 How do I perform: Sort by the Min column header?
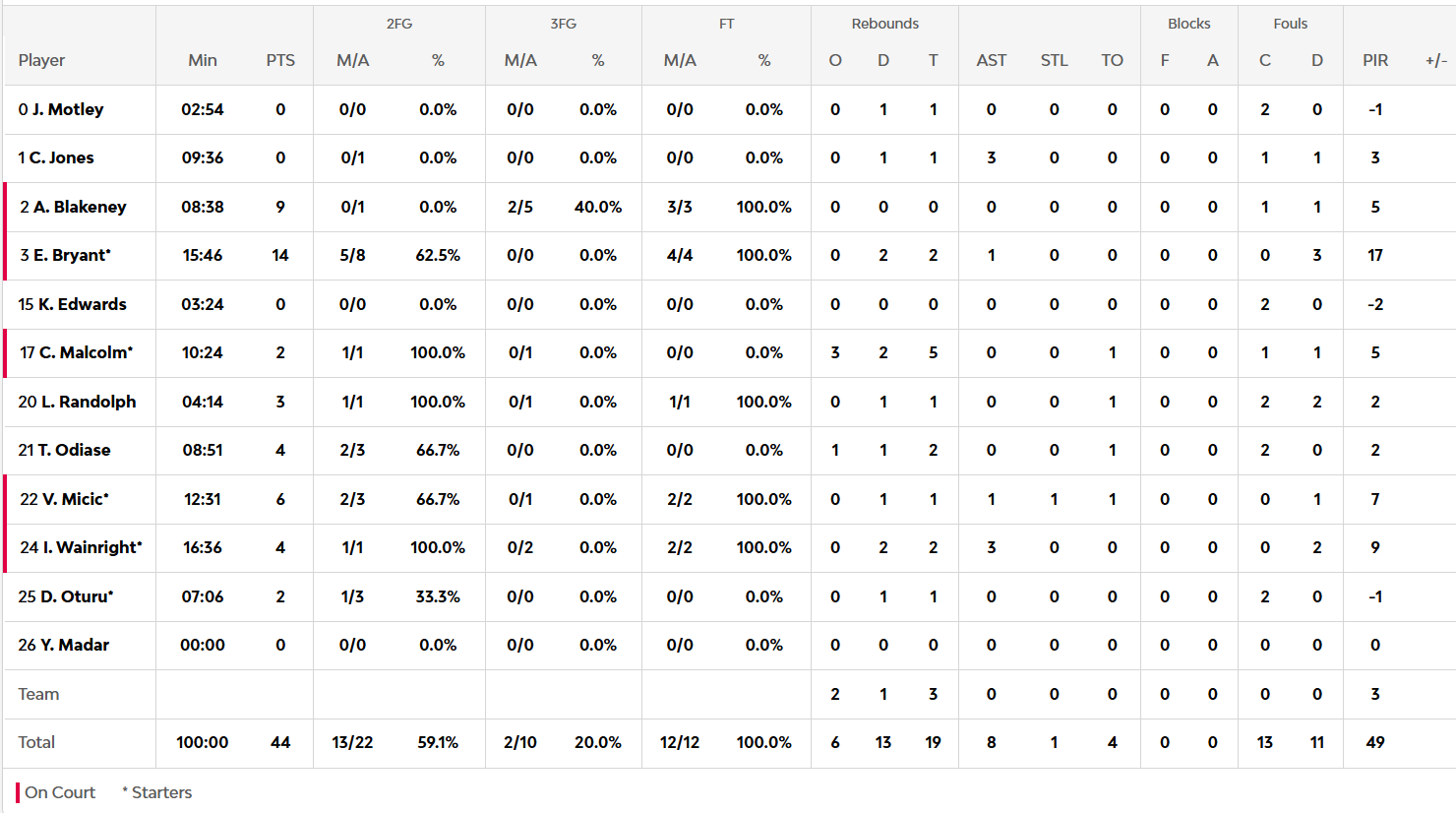[x=203, y=60]
